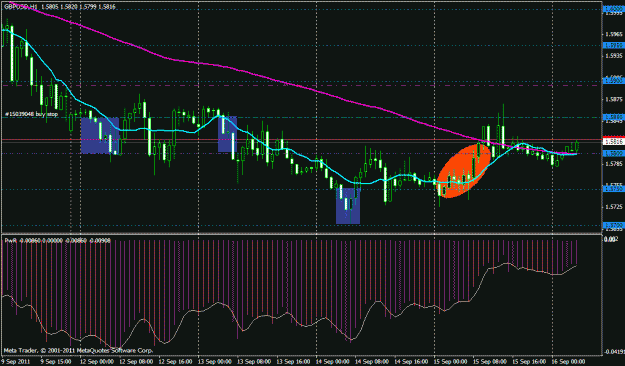Click the 1.5725 price scale label
Image resolution: width=625 pixels, height=366 pixels.
[x=614, y=207]
